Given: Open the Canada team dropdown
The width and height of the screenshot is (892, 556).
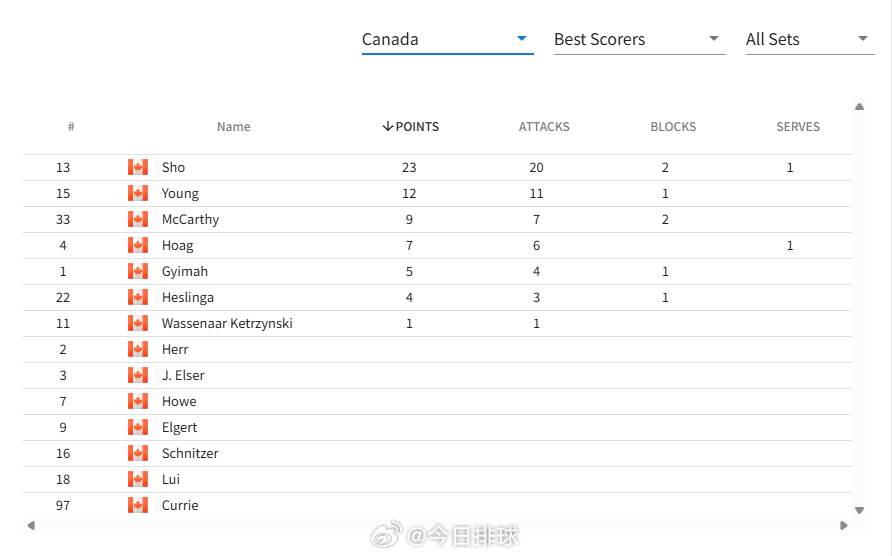Looking at the screenshot, I should coord(447,39).
